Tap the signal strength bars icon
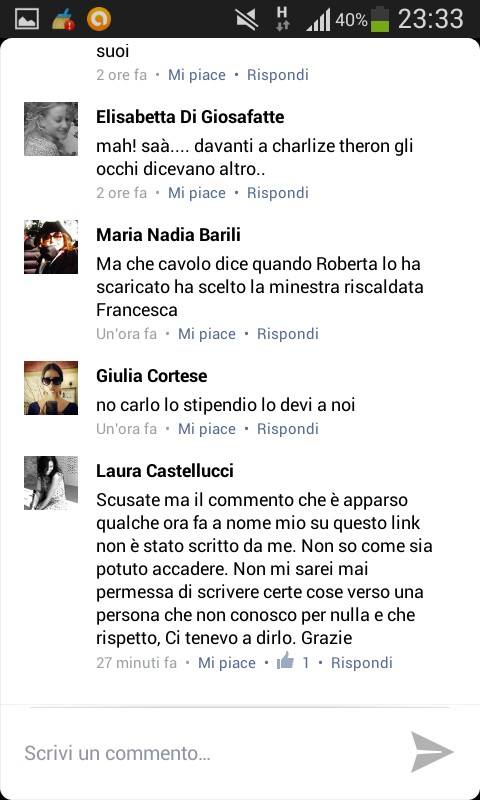This screenshot has height=800, width=480. coord(318,20)
